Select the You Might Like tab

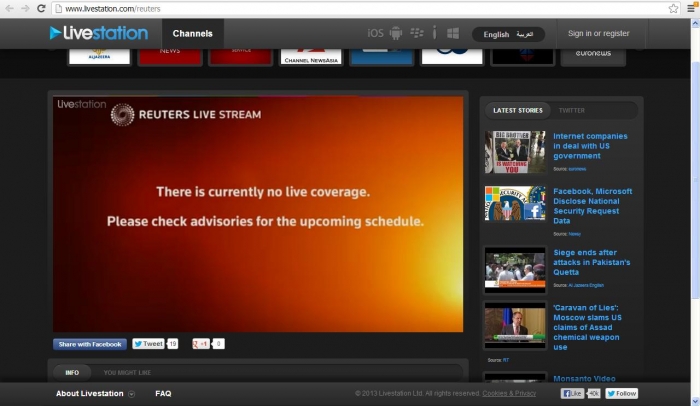click(x=127, y=372)
